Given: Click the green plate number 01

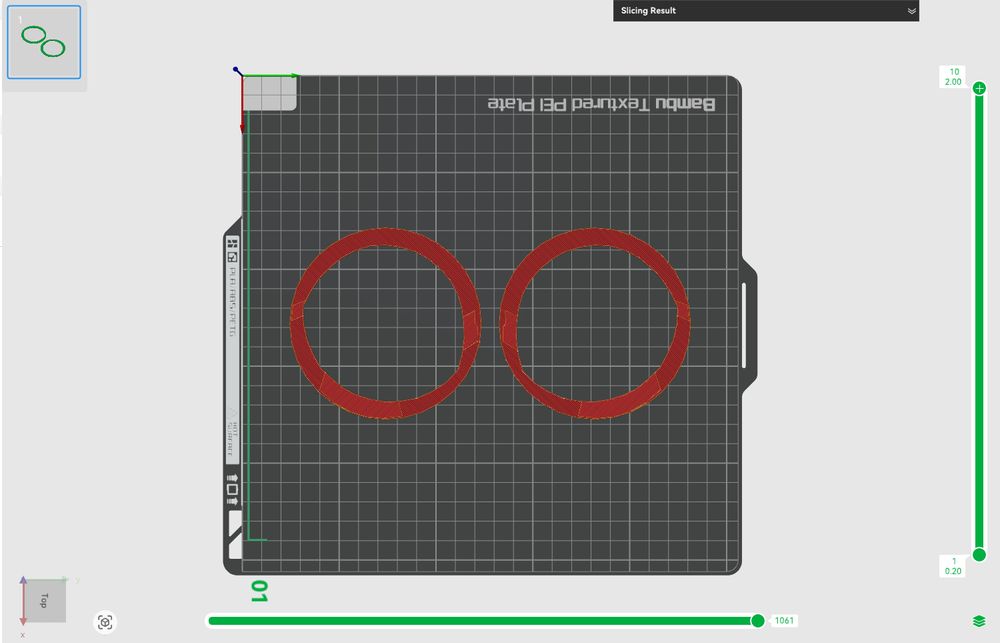Looking at the screenshot, I should (259, 591).
